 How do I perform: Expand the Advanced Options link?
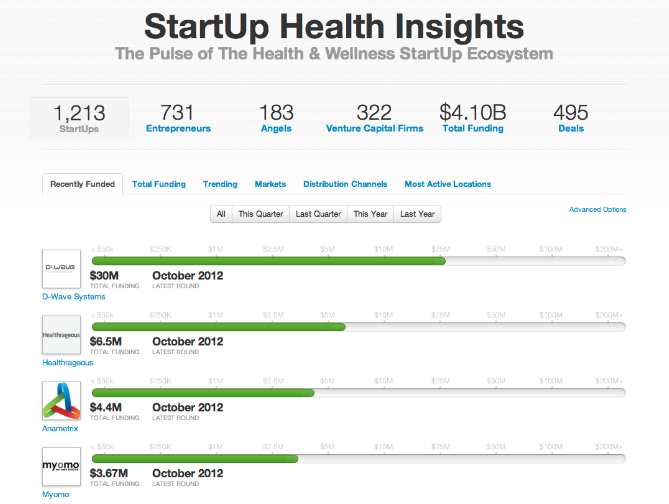point(597,210)
